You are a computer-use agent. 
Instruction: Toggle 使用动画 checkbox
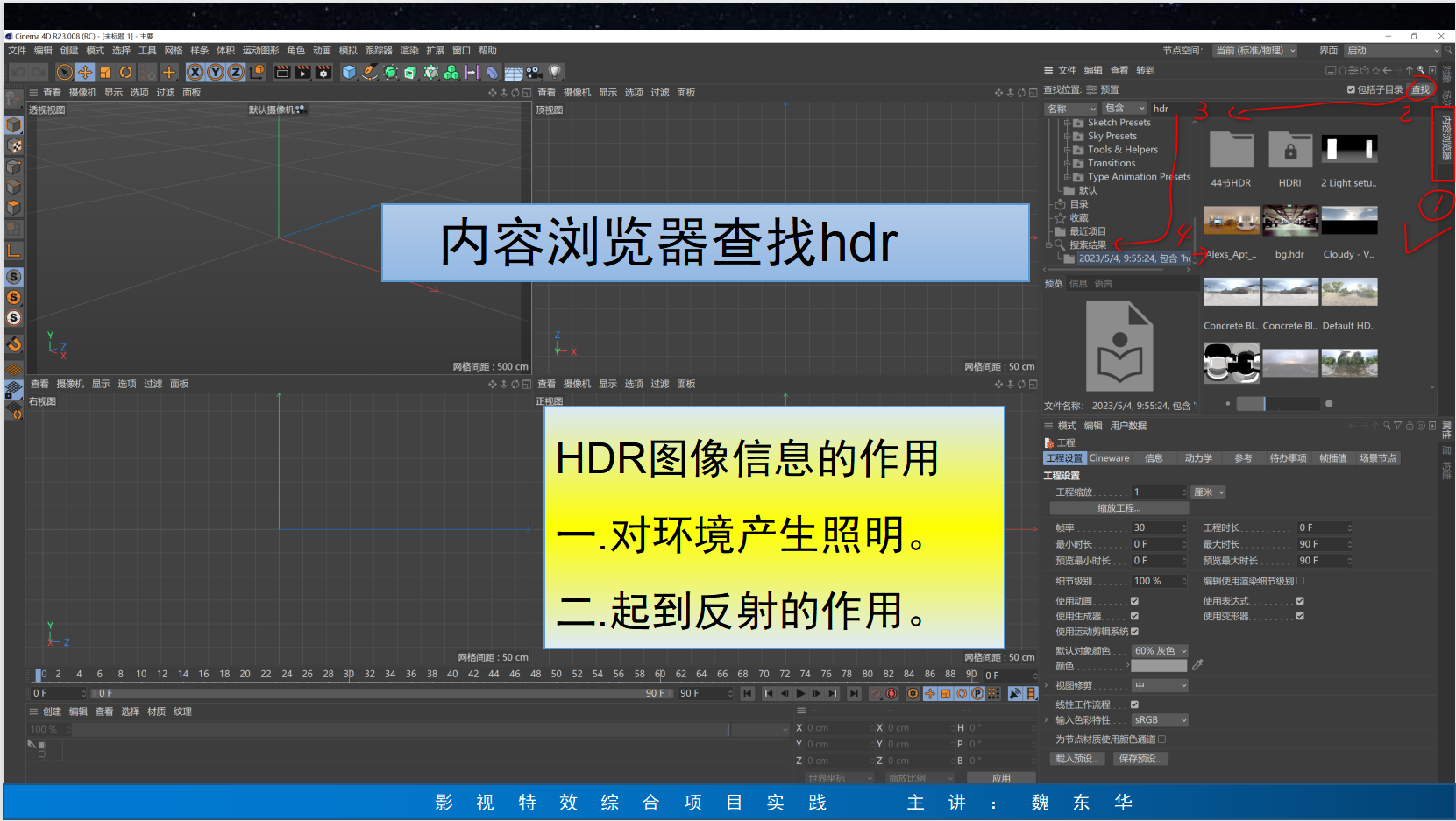tap(1134, 601)
